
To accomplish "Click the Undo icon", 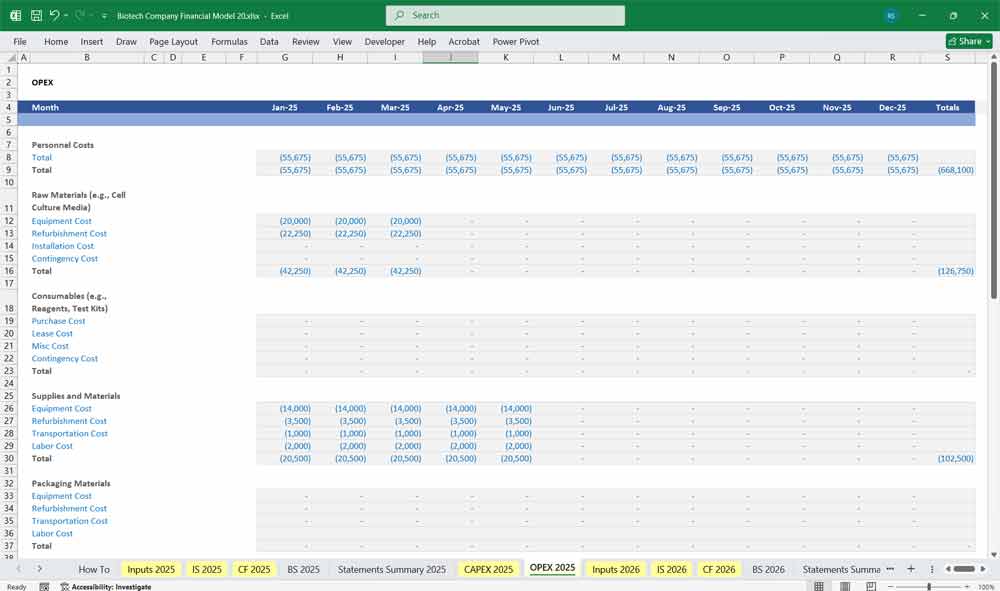I will (55, 15).
